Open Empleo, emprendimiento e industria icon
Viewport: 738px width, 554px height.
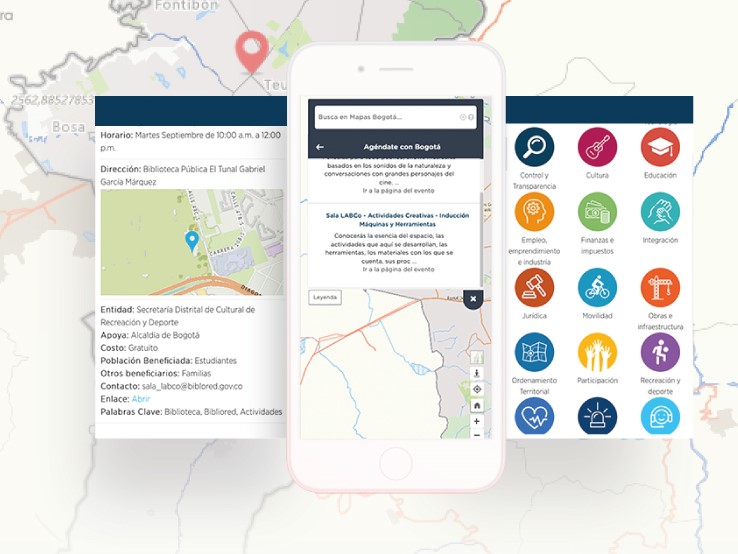[x=534, y=212]
